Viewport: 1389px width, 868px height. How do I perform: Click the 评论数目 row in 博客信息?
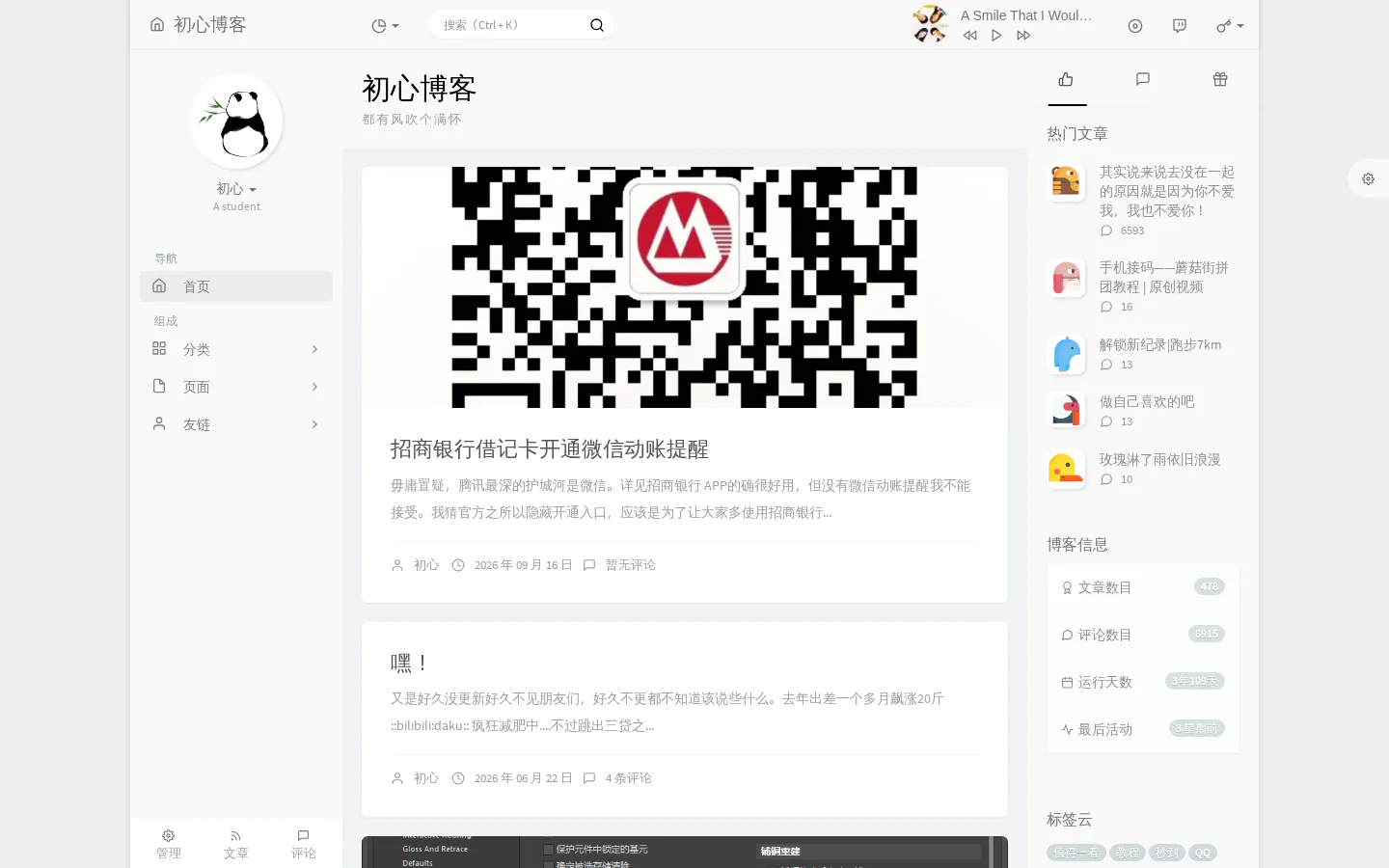[x=1143, y=635]
